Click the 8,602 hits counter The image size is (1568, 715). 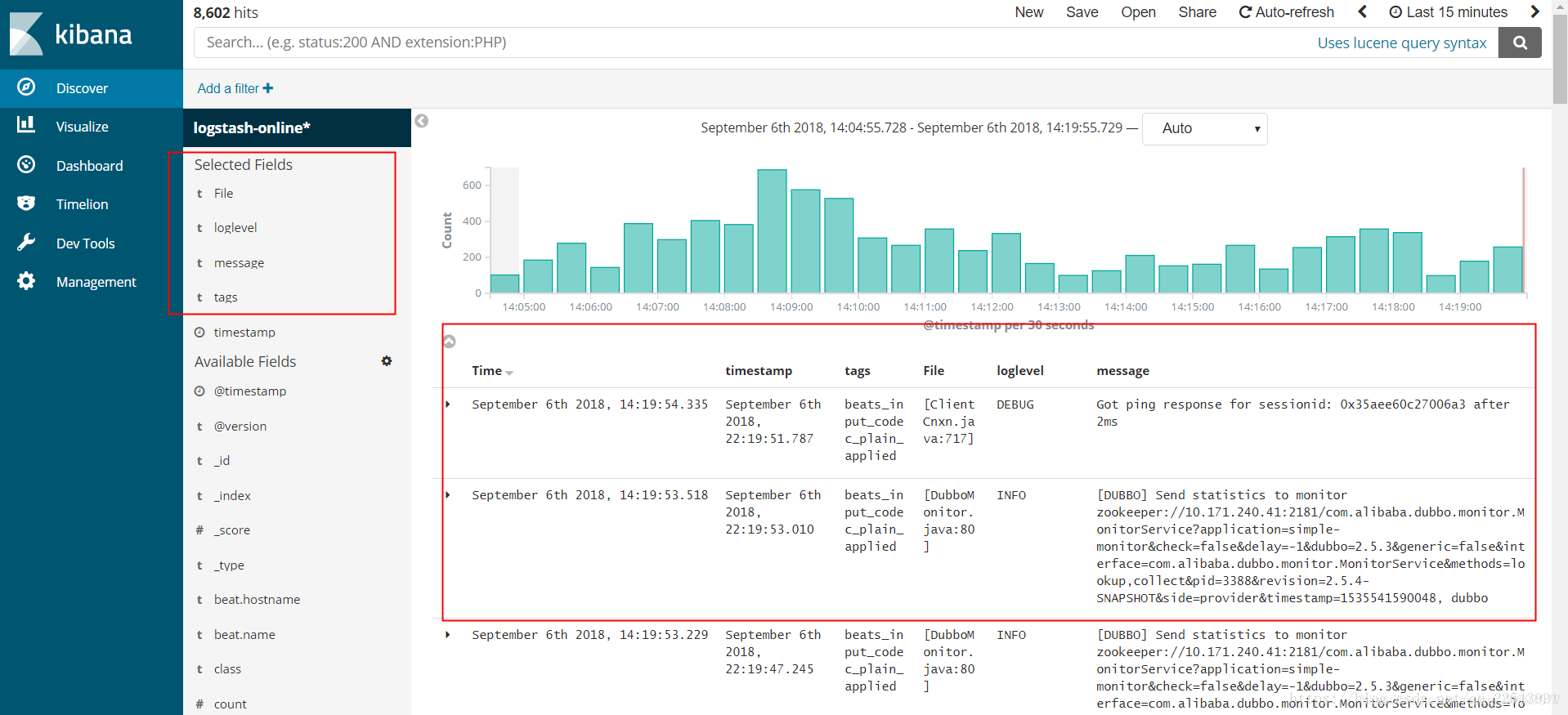point(226,13)
